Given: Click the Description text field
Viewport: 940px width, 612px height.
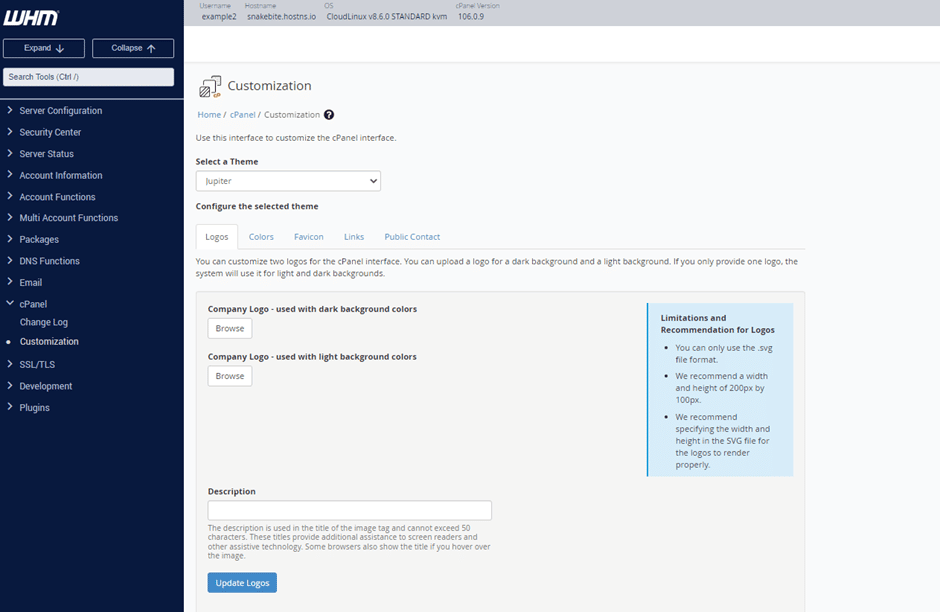Looking at the screenshot, I should click(x=350, y=510).
